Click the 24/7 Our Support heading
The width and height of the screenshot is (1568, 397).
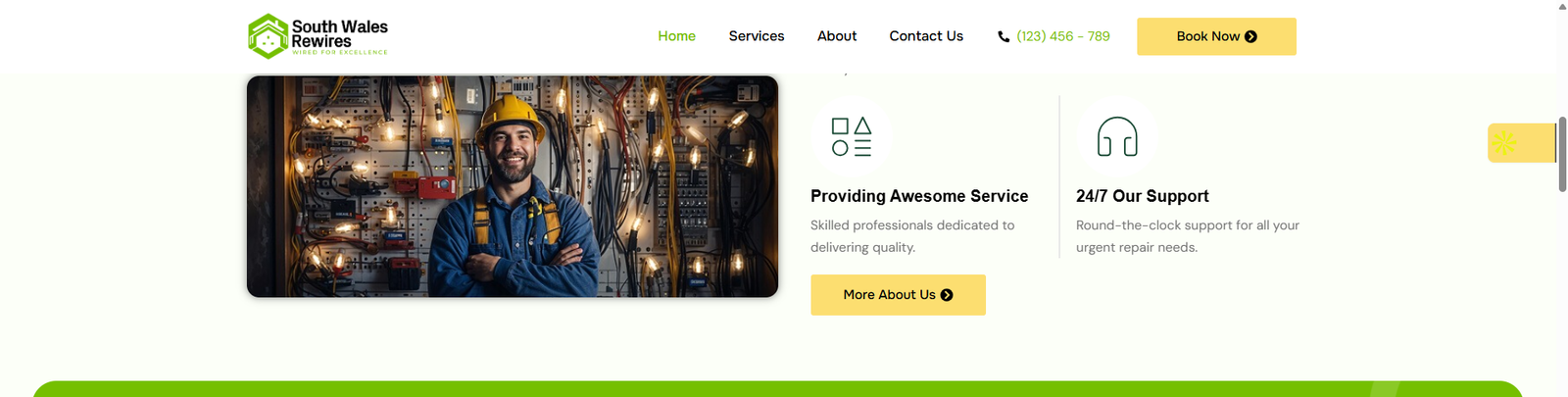click(1143, 196)
